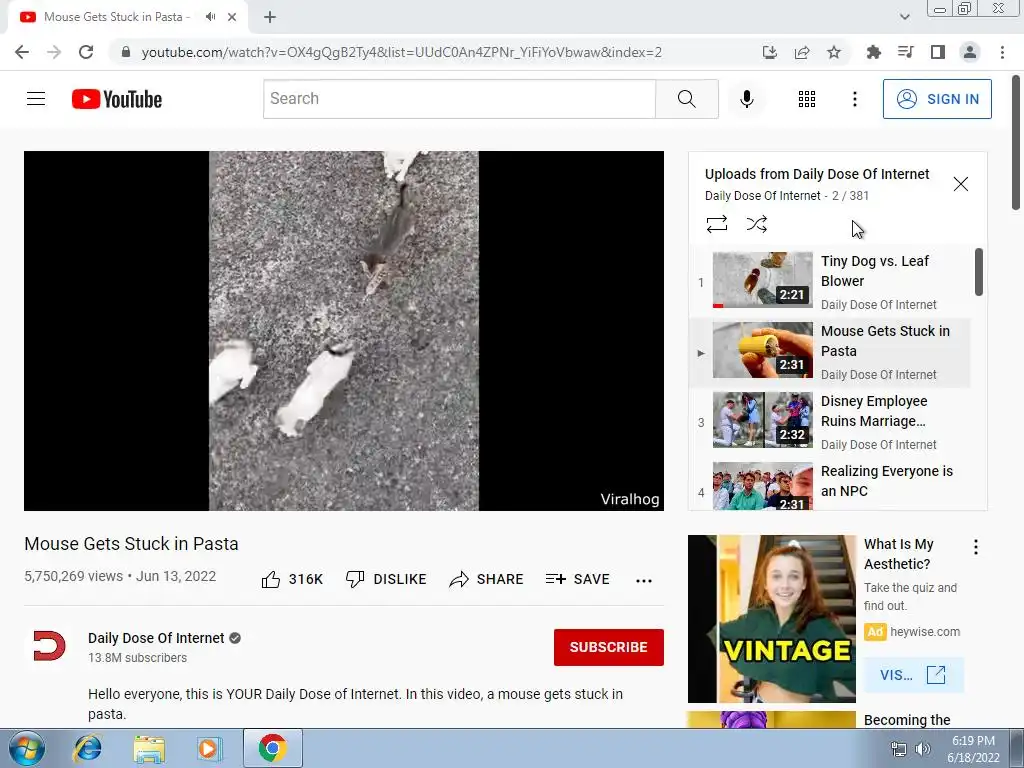Focus the YouTube search box
1024x768 pixels.
coord(459,99)
